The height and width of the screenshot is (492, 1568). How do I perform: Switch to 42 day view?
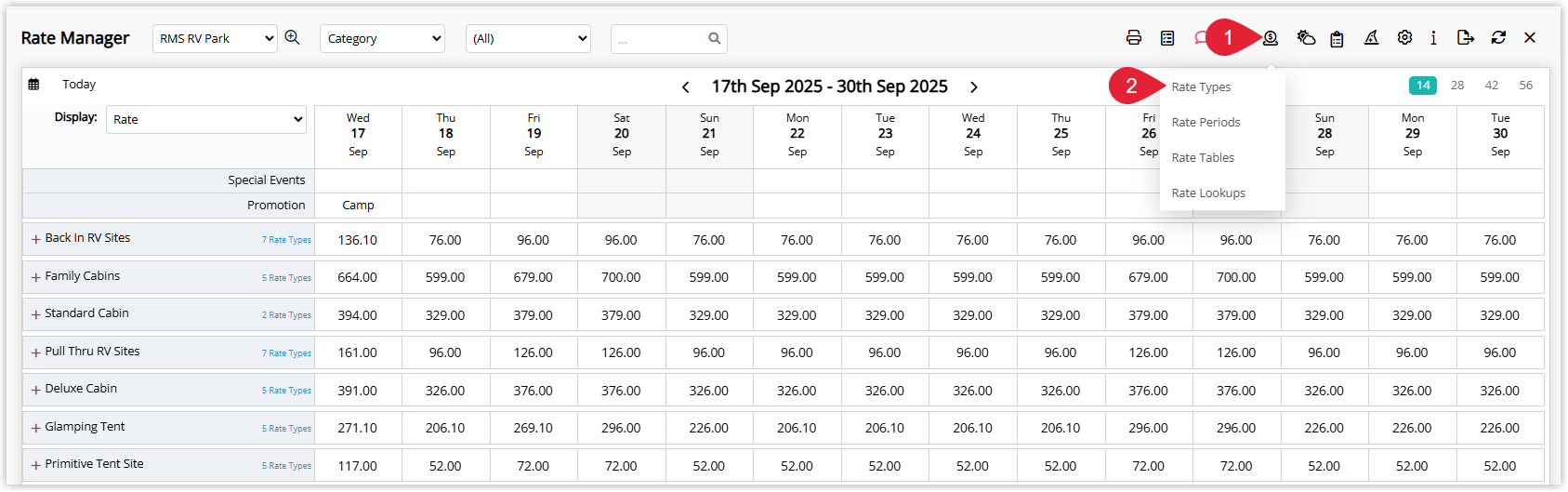coord(1492,86)
